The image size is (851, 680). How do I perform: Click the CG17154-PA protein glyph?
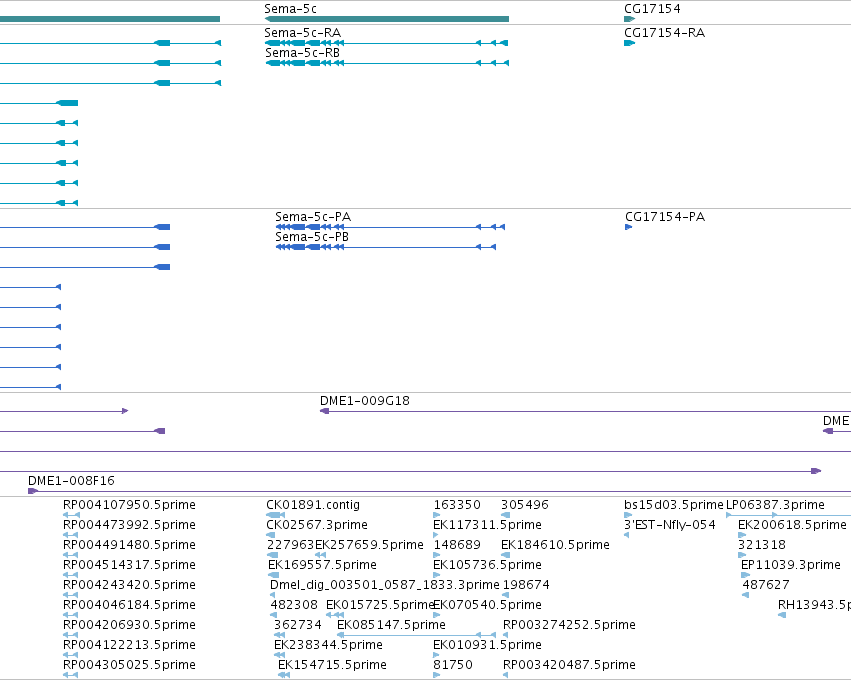tap(628, 227)
